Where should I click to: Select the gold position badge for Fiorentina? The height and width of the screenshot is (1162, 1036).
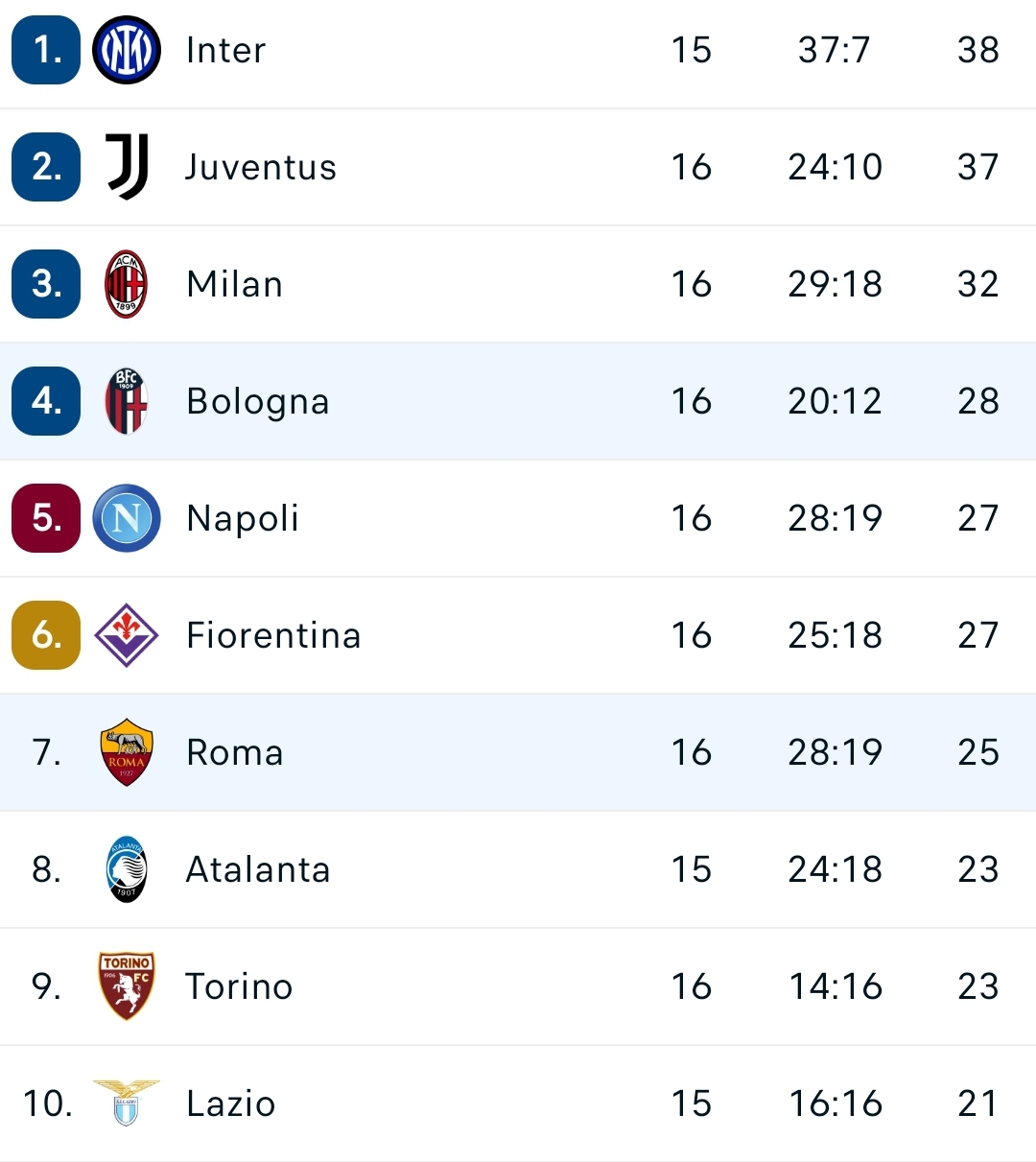[45, 635]
